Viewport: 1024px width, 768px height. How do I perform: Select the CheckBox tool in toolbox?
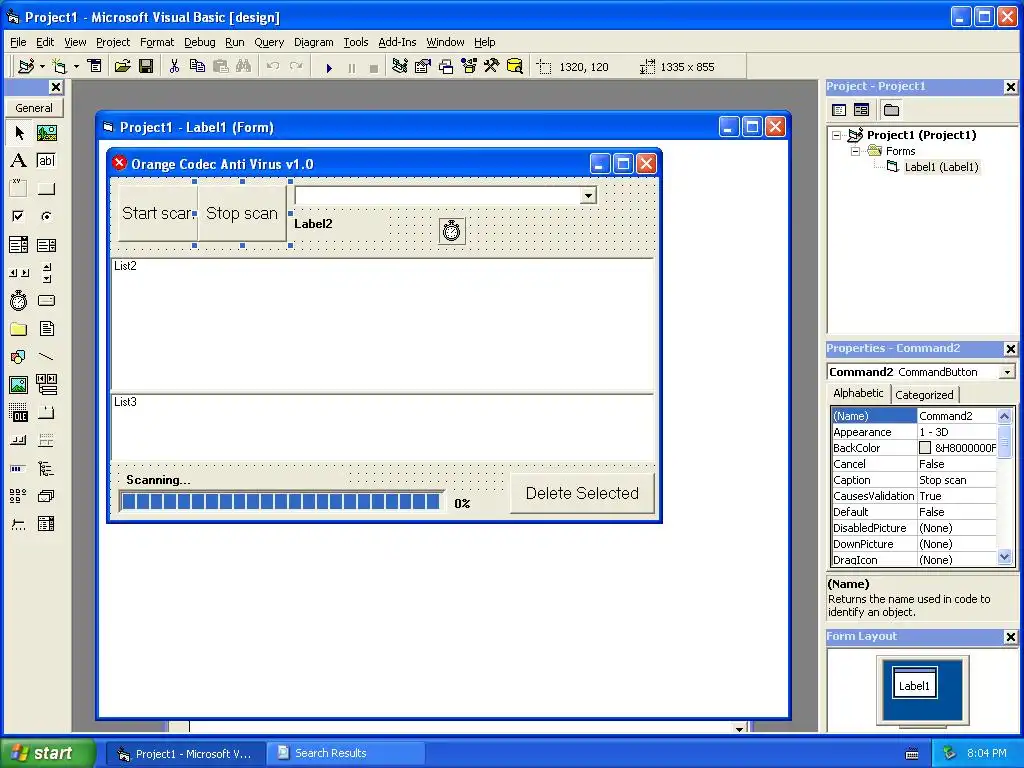click(19, 216)
